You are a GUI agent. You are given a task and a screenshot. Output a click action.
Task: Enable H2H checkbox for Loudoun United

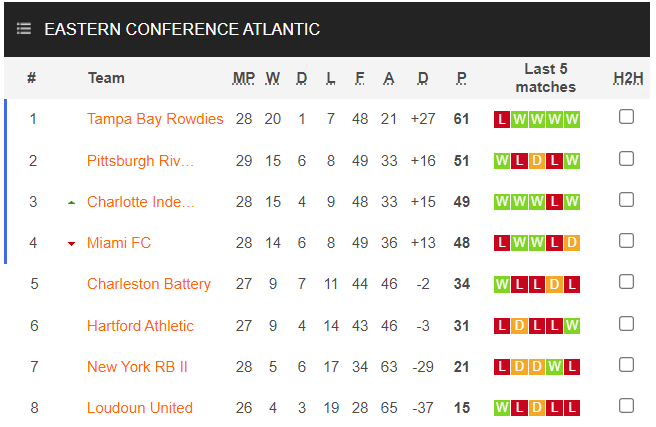[626, 405]
